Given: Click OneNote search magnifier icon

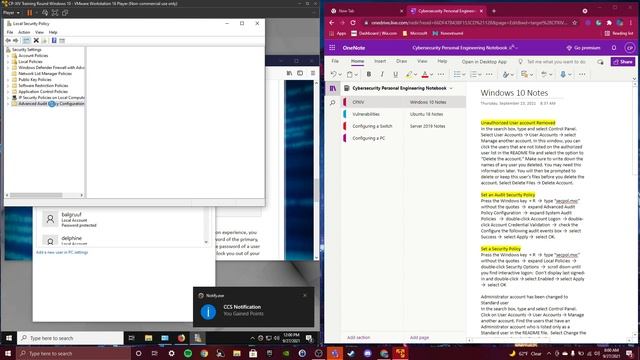Looking at the screenshot, I should [x=333, y=102].
